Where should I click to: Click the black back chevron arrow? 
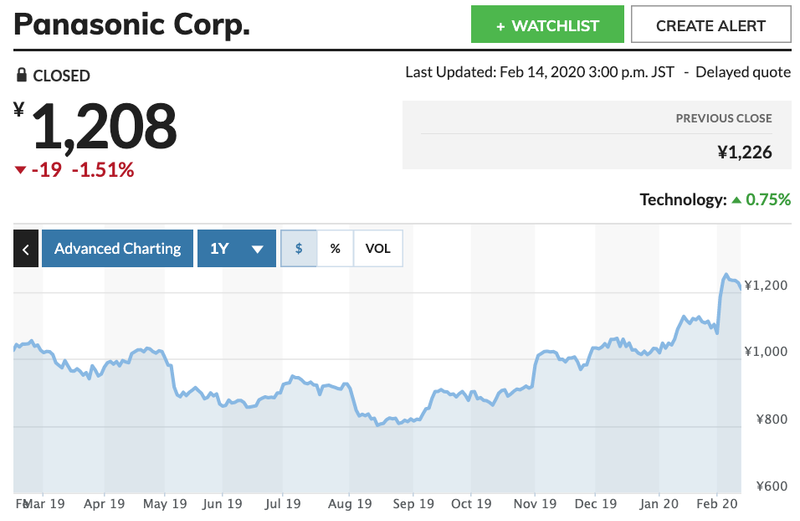tap(26, 249)
